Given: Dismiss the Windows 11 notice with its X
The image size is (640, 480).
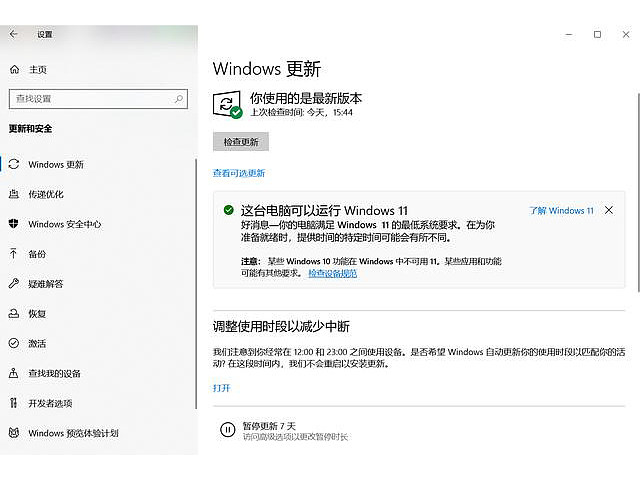Looking at the screenshot, I should [609, 210].
